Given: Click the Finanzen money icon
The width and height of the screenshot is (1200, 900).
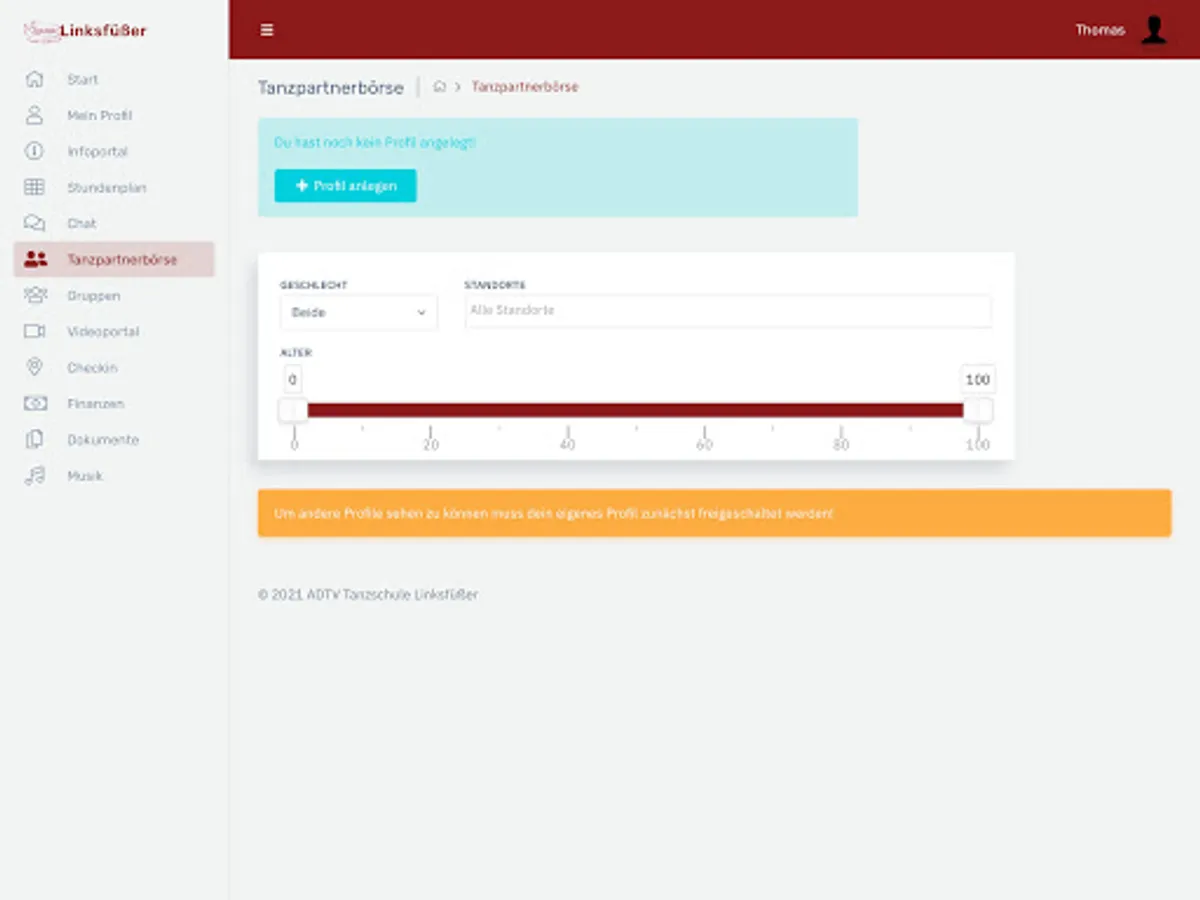Looking at the screenshot, I should click(x=35, y=403).
